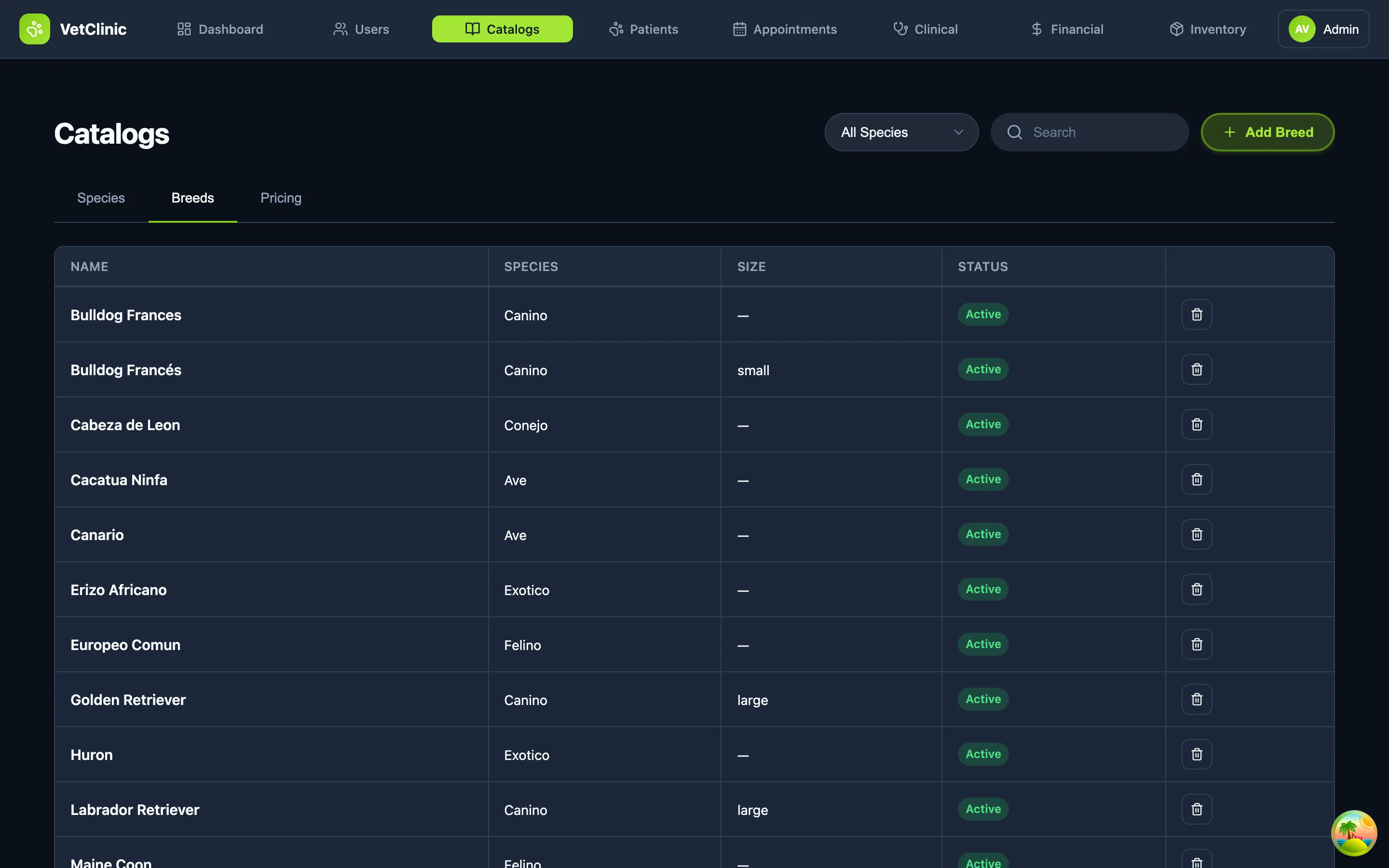Delete the Golden Retriever entry

1196,699
